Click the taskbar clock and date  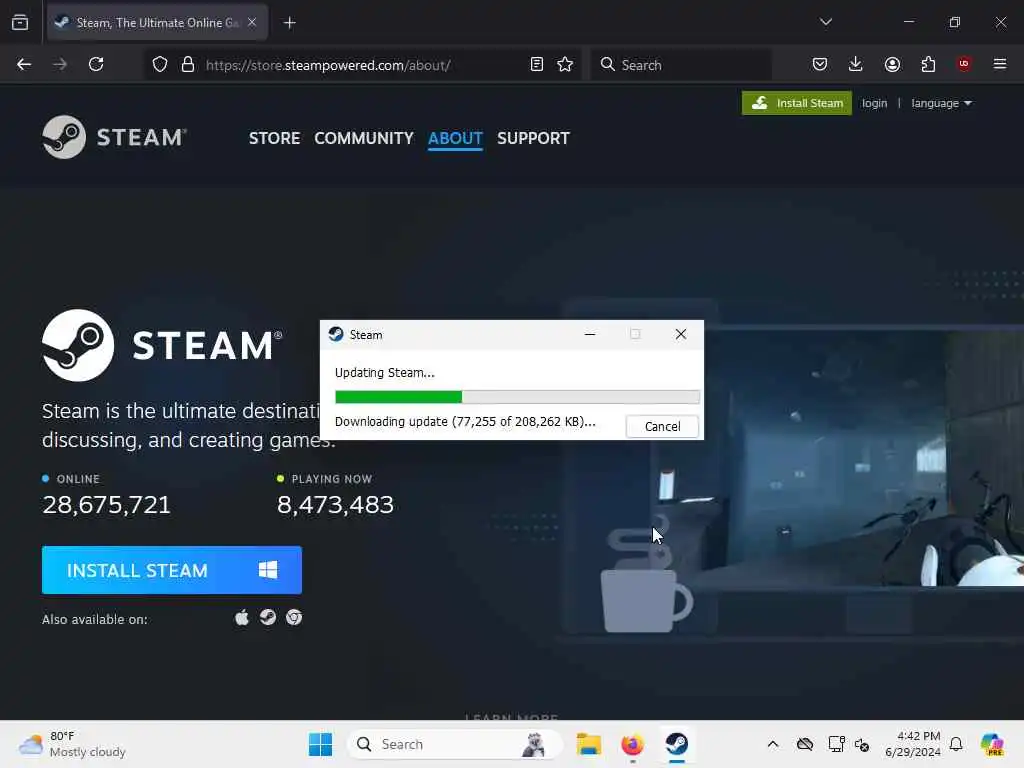(x=912, y=744)
